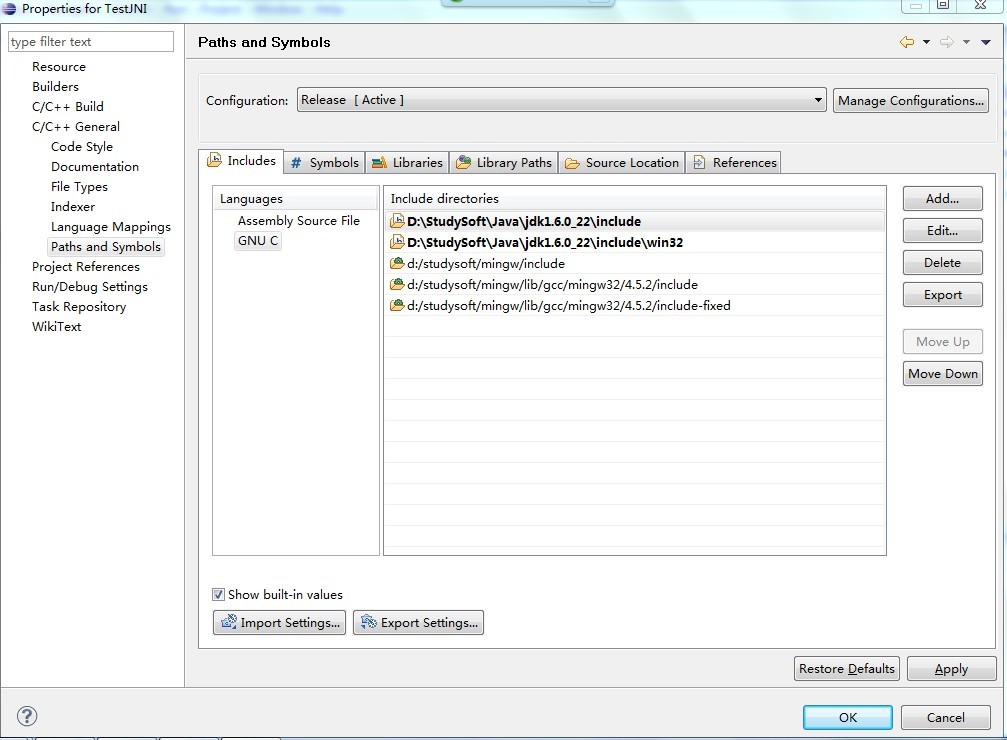Click icon beside jdk1.6.0_22\include entry

tap(398, 222)
